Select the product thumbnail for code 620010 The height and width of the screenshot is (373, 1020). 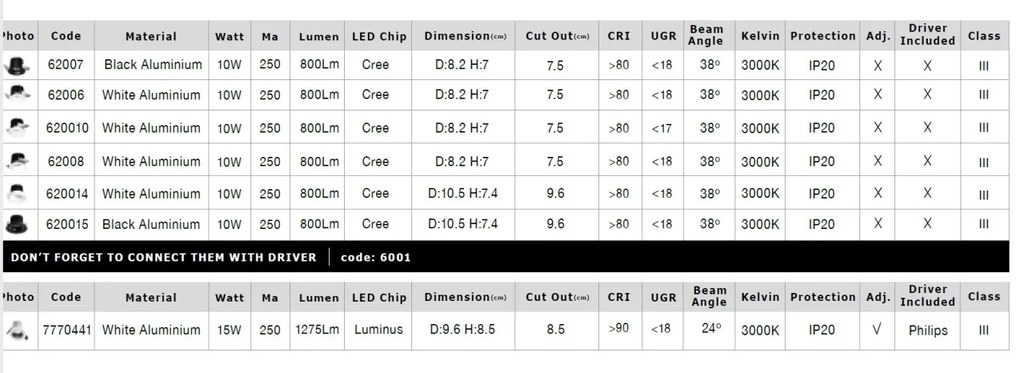click(18, 126)
